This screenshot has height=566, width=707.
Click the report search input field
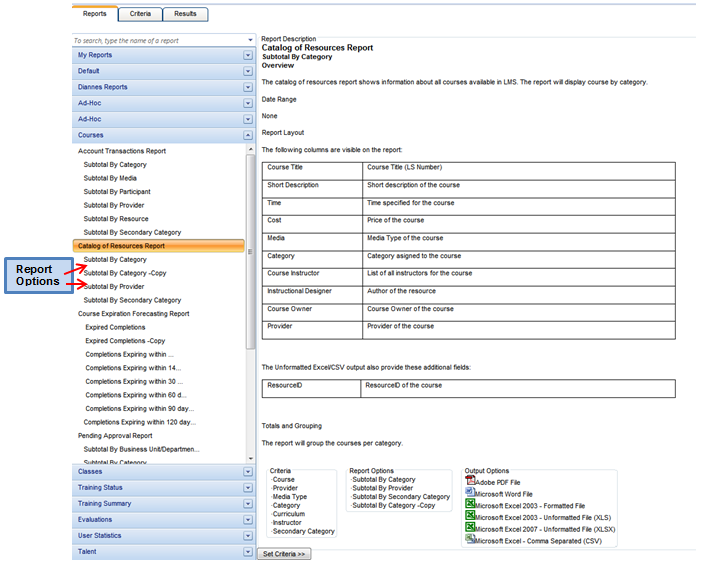(158, 41)
